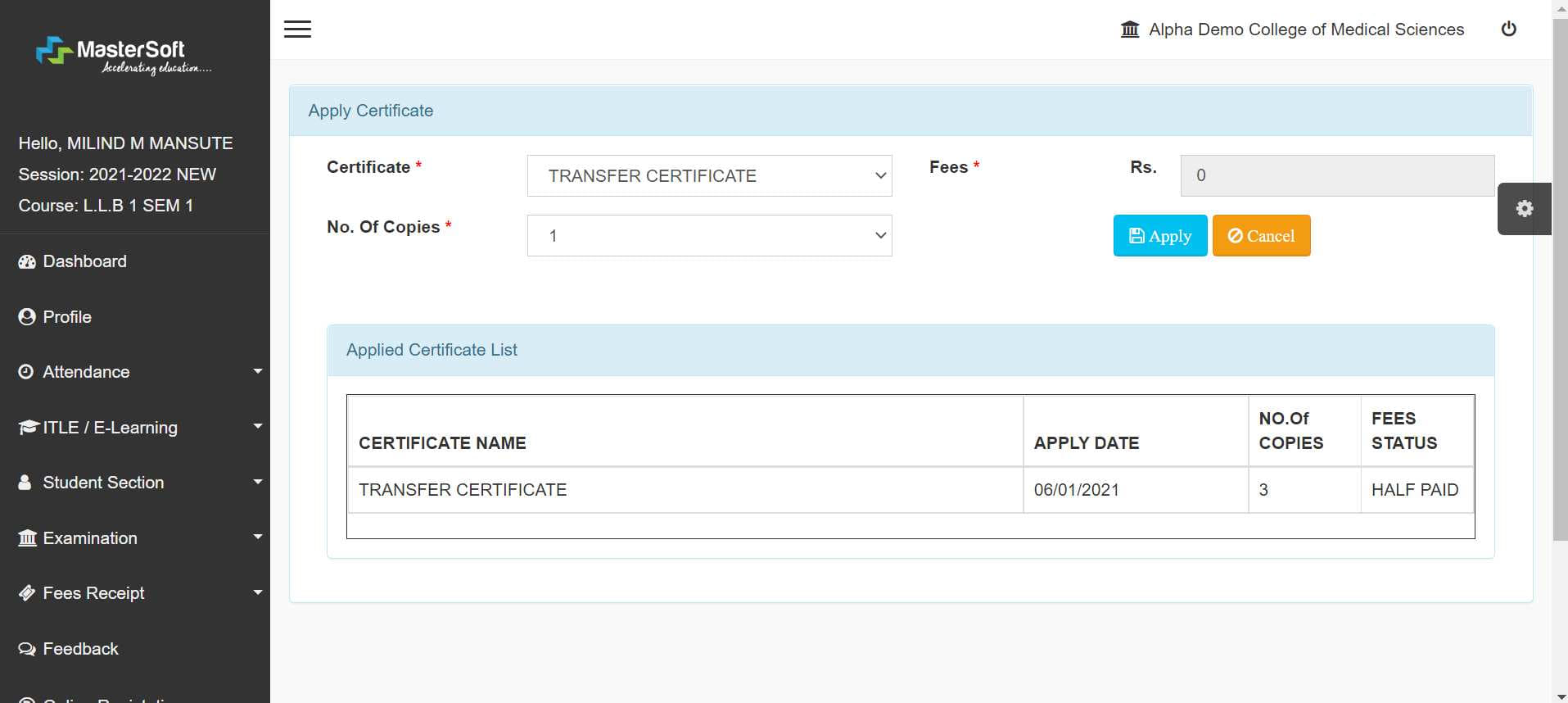Click the power logout icon
Viewport: 1568px width, 703px height.
coord(1508,29)
